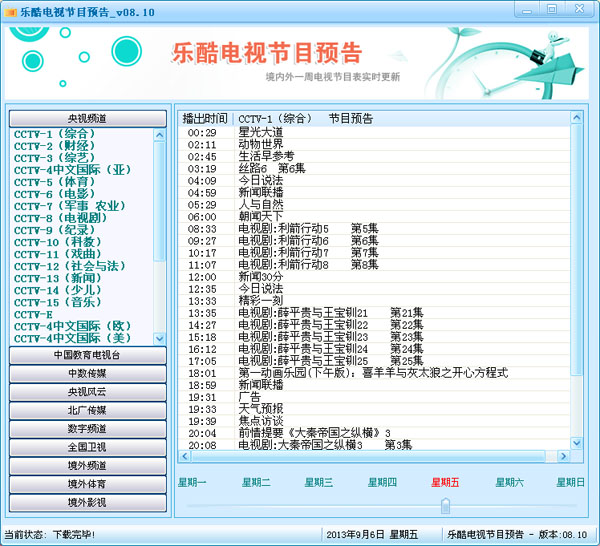Select channel CCTV-11（戏曲）

pyautogui.click(x=58, y=254)
